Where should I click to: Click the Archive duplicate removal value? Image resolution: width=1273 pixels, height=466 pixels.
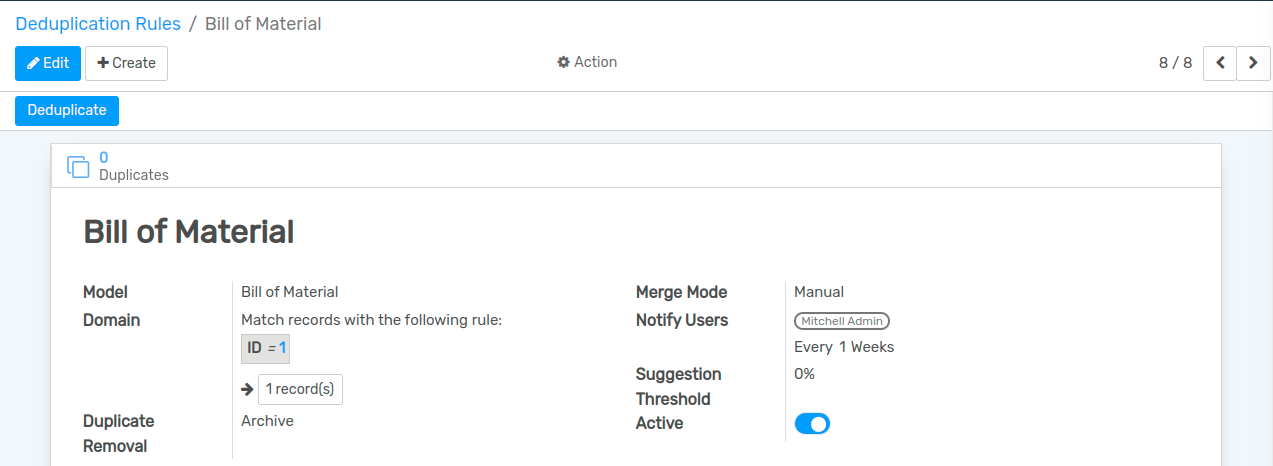click(267, 421)
